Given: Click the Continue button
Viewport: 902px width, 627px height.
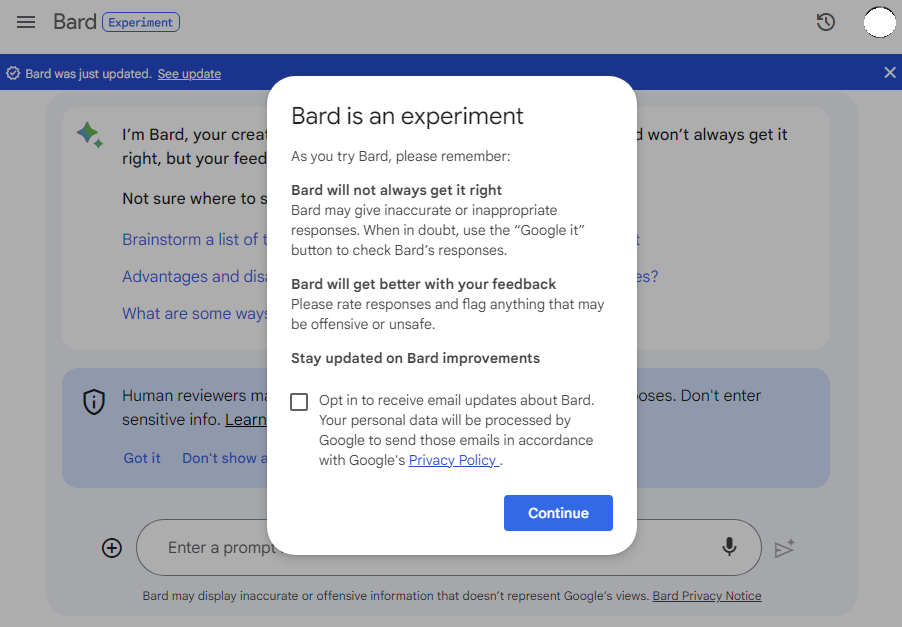Looking at the screenshot, I should click(x=558, y=513).
